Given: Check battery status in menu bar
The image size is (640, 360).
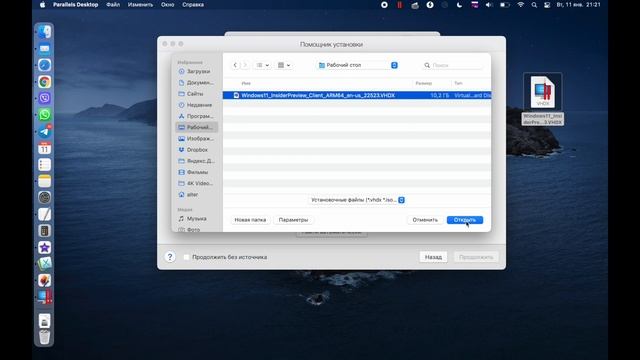Looking at the screenshot, I should [505, 5].
